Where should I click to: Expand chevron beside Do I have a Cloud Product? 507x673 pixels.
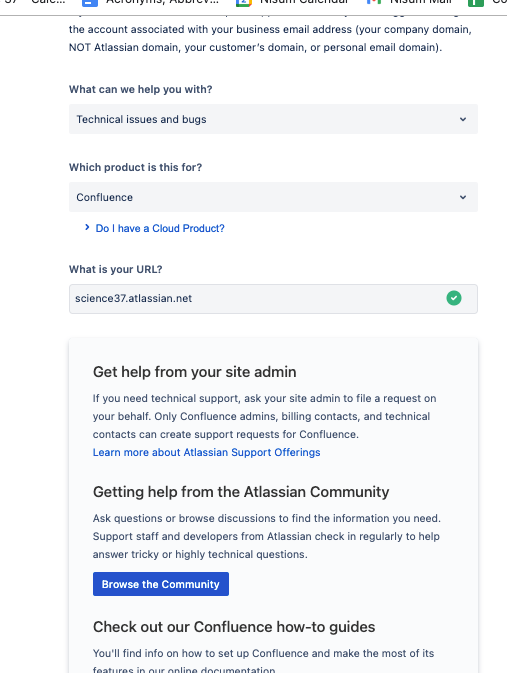pos(87,227)
